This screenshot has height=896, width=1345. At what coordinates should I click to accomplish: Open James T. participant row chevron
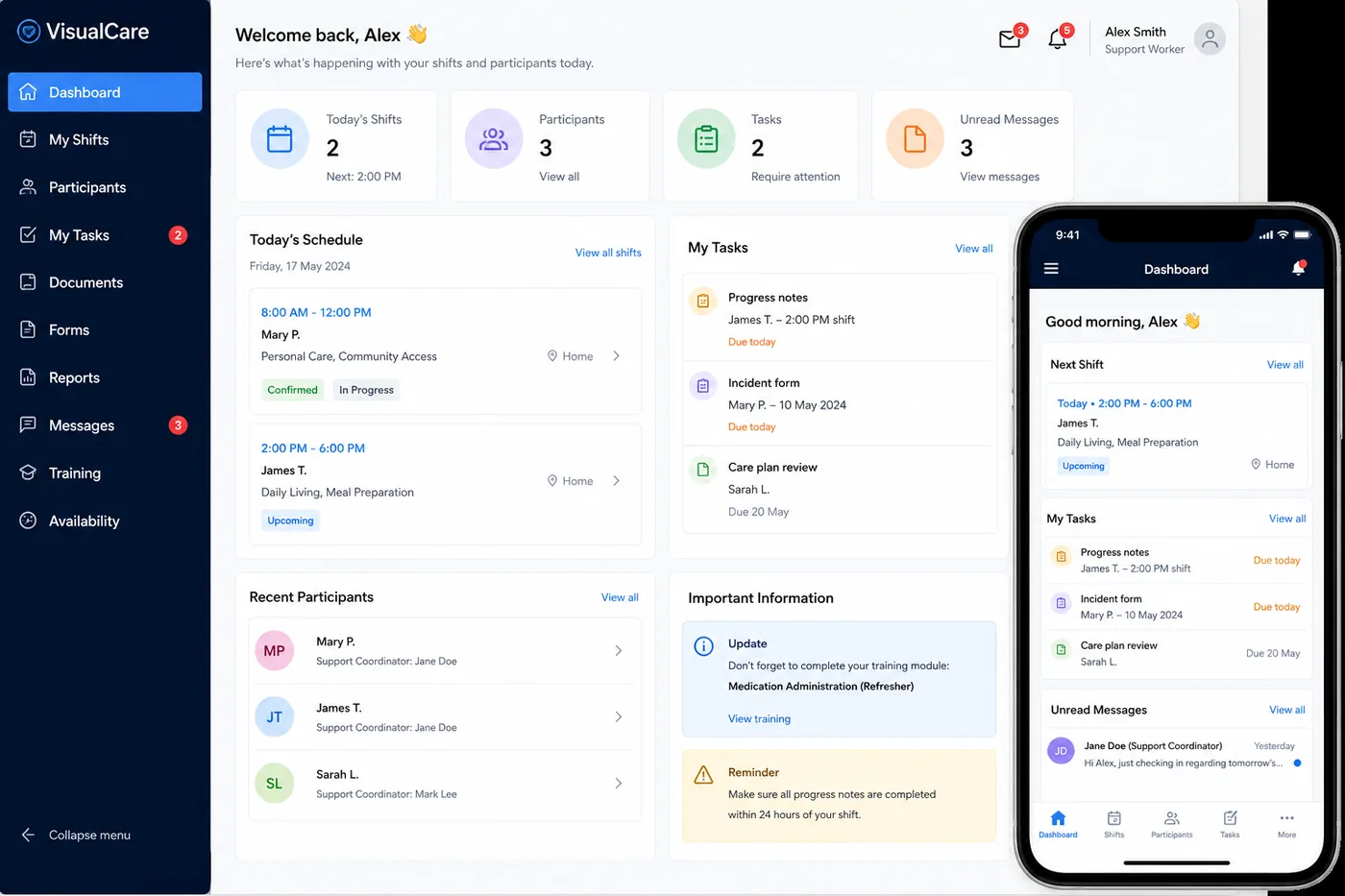click(619, 717)
